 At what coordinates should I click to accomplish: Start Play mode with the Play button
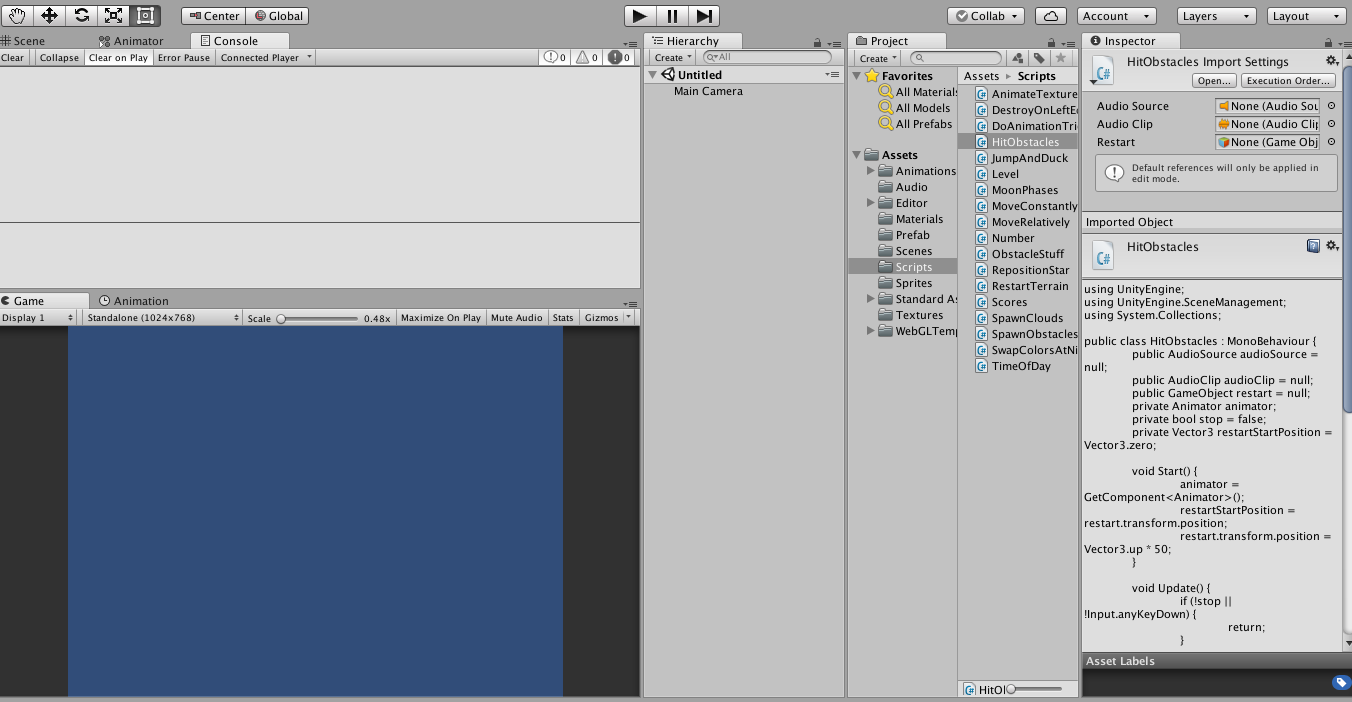(640, 16)
